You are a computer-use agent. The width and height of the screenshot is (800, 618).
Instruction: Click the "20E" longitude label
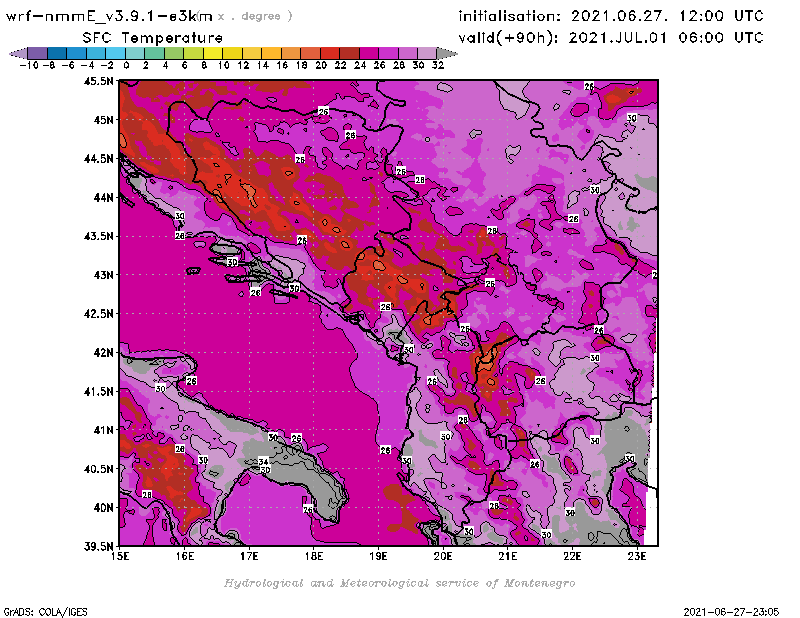(x=443, y=556)
